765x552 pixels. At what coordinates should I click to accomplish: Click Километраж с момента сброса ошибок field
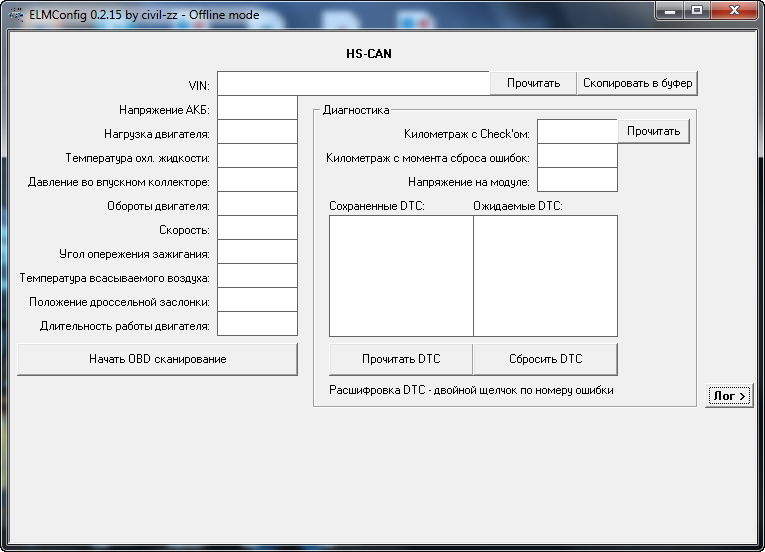pos(578,156)
